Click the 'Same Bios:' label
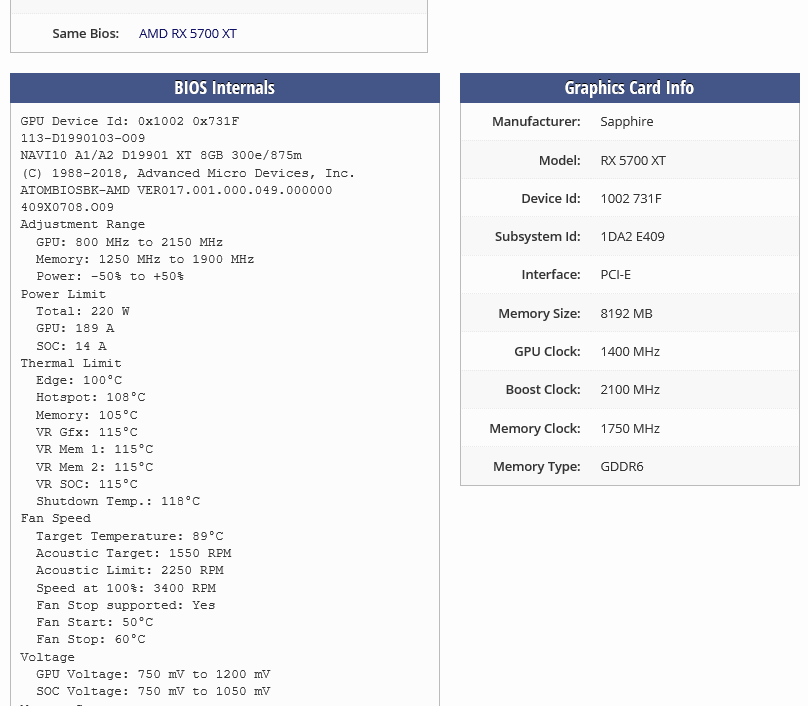This screenshot has height=706, width=808. tap(86, 33)
